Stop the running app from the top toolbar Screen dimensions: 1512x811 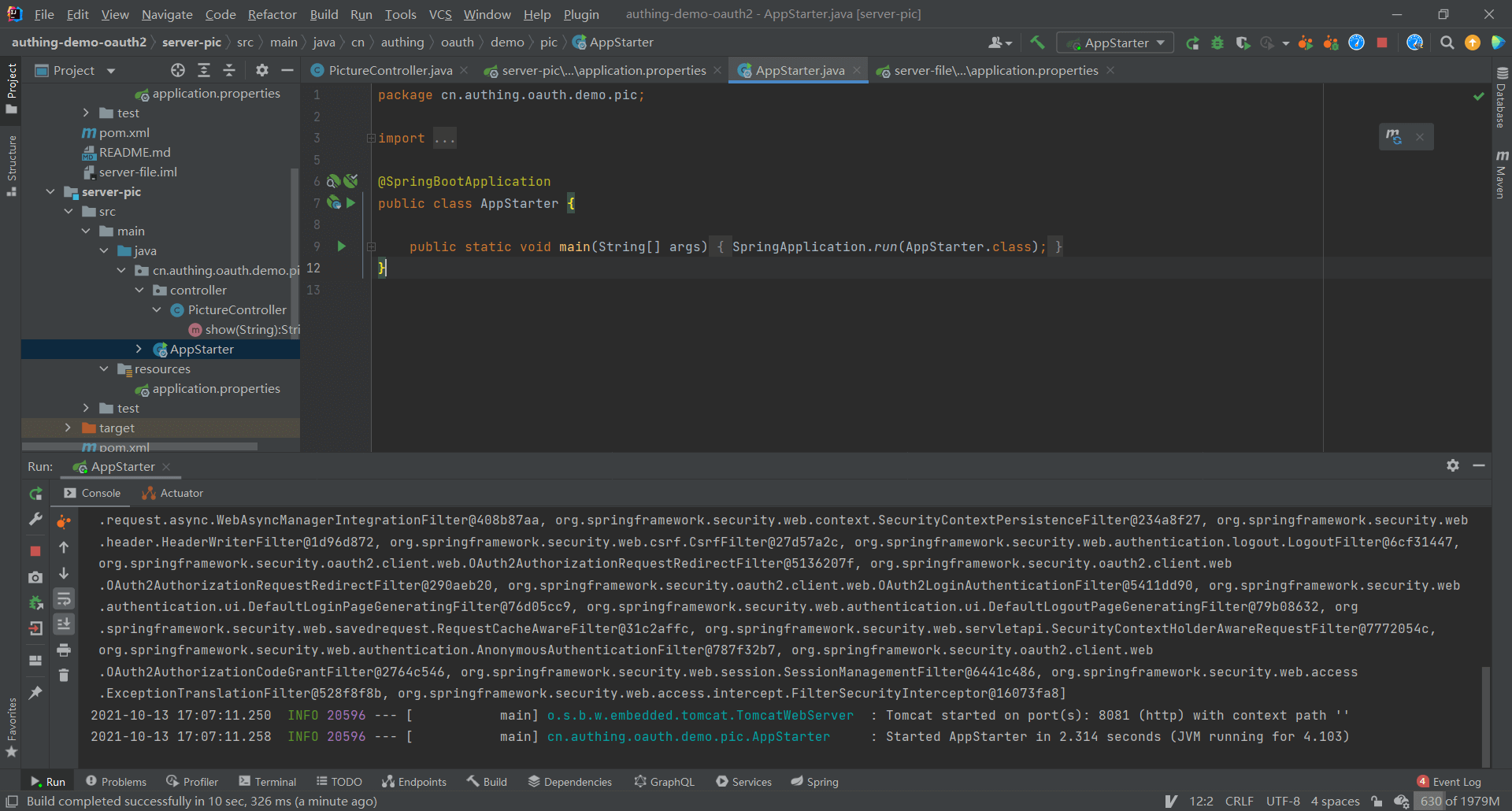[1381, 43]
